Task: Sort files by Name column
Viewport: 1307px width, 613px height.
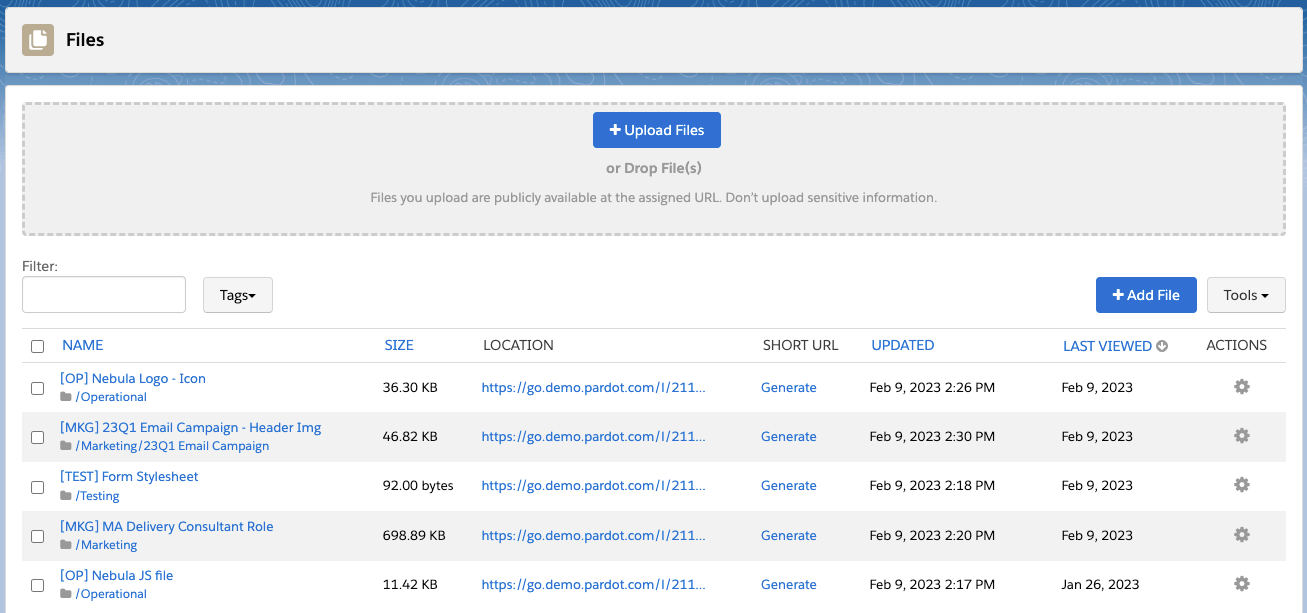Action: coord(82,345)
